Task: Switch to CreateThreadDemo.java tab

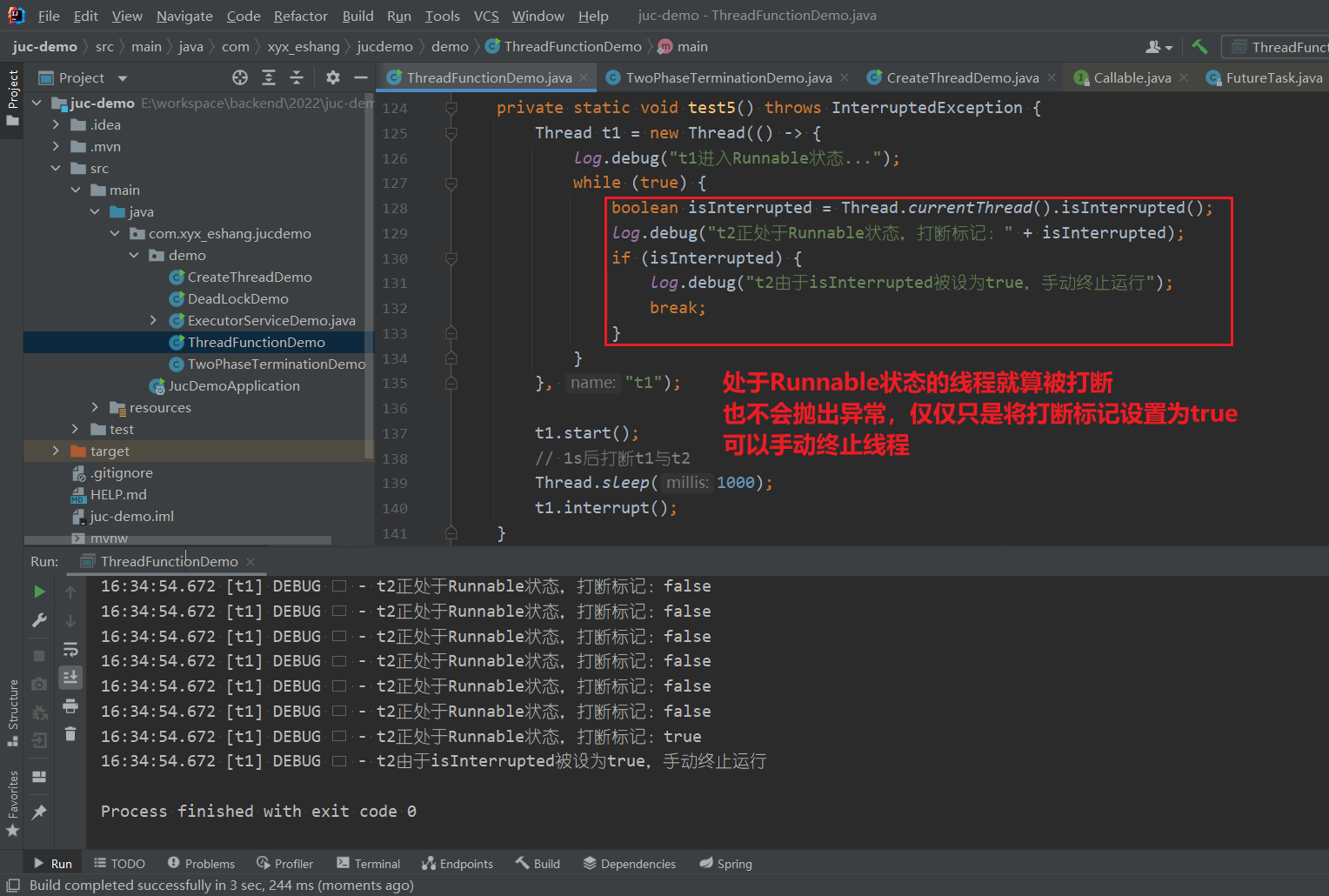Action: (963, 77)
